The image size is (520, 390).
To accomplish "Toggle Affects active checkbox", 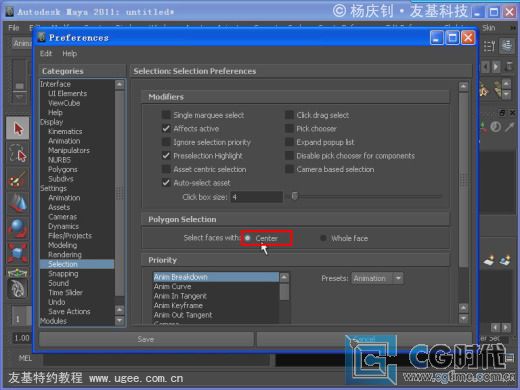I will tap(166, 129).
